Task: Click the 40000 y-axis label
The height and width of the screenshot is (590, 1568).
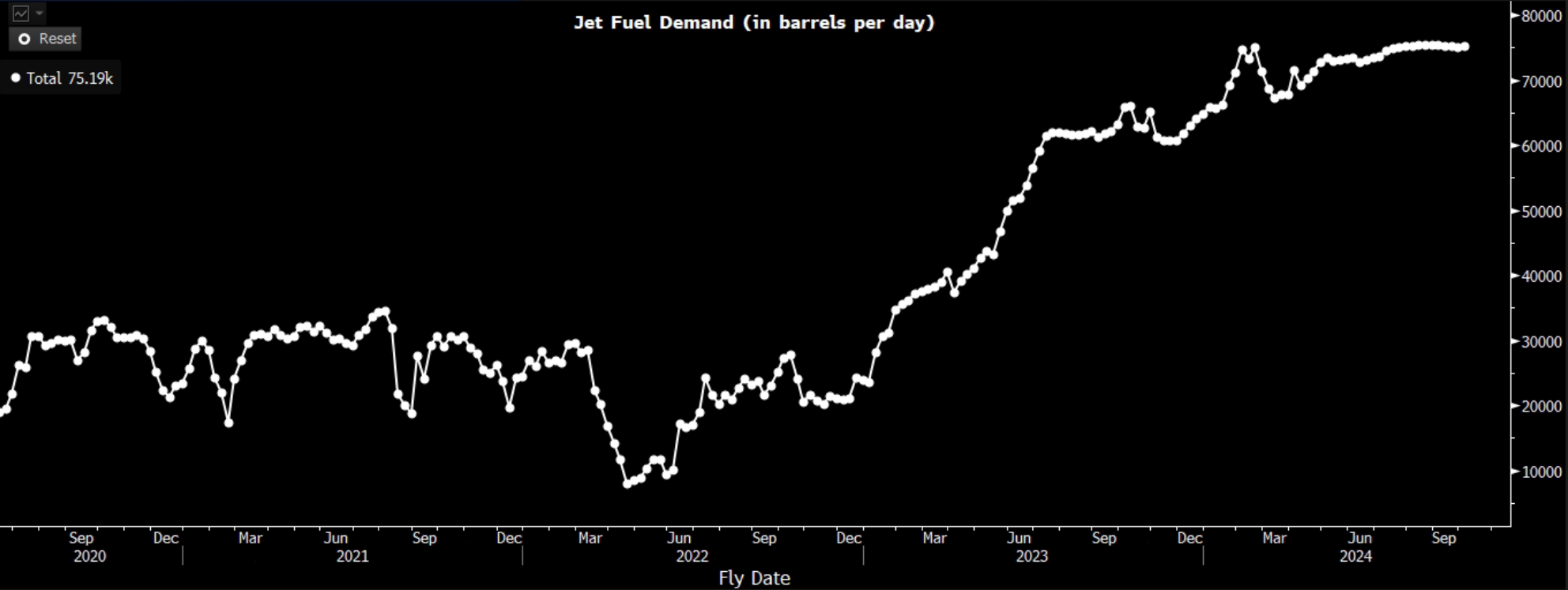Action: coord(1541,276)
